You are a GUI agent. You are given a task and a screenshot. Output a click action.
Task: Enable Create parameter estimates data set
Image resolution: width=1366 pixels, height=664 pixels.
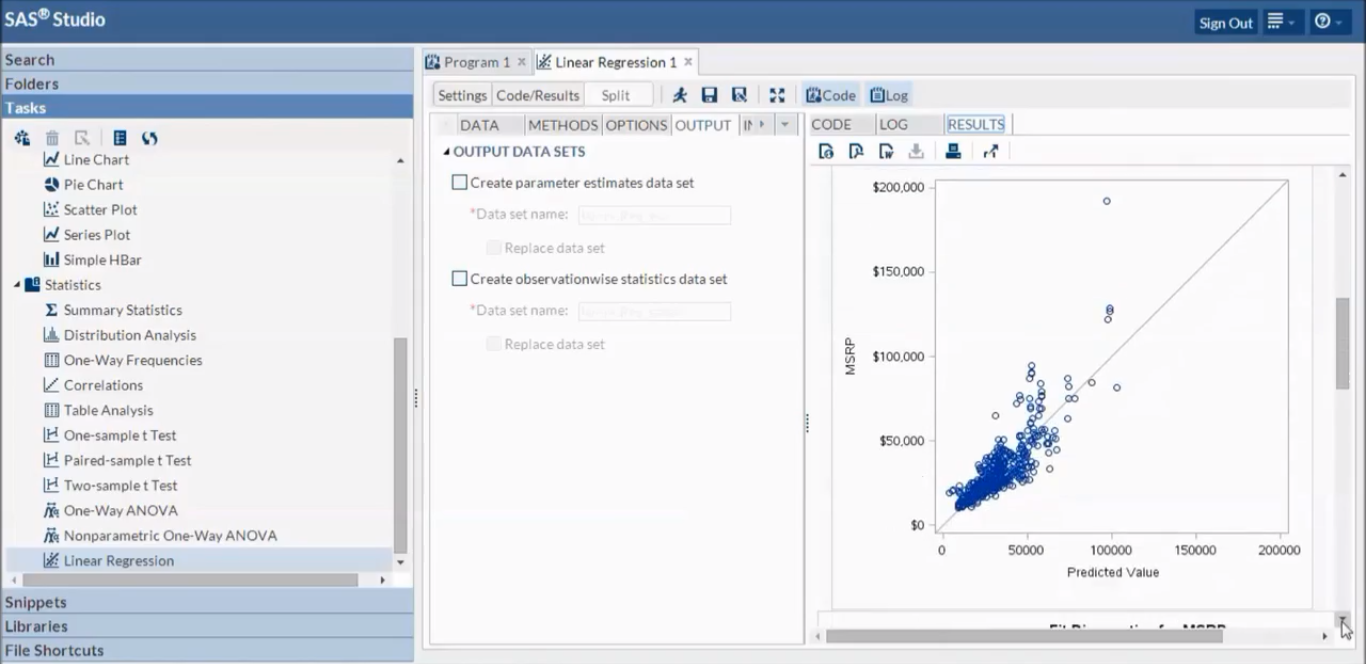[460, 182]
